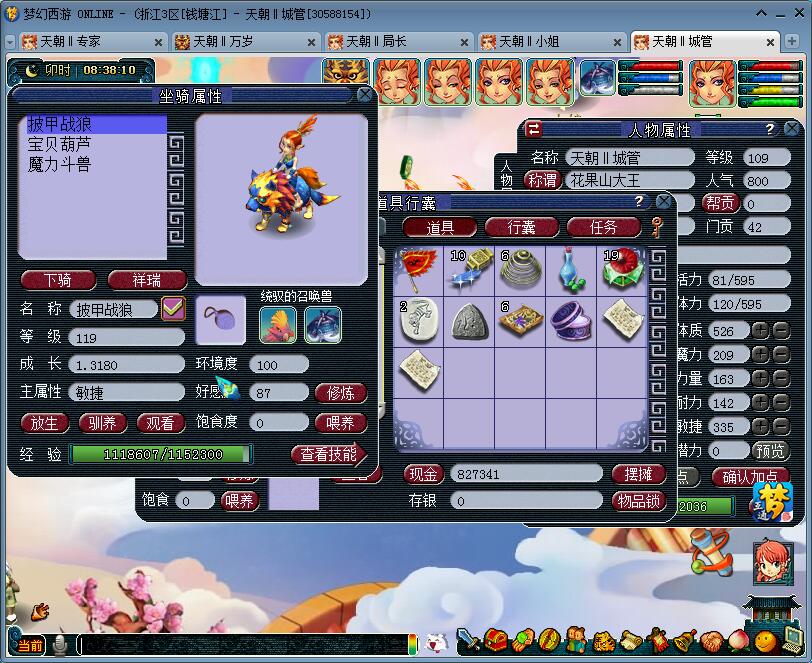The height and width of the screenshot is (663, 812).
Task: Click the swap icon in character attributes window
Action: coord(533,129)
